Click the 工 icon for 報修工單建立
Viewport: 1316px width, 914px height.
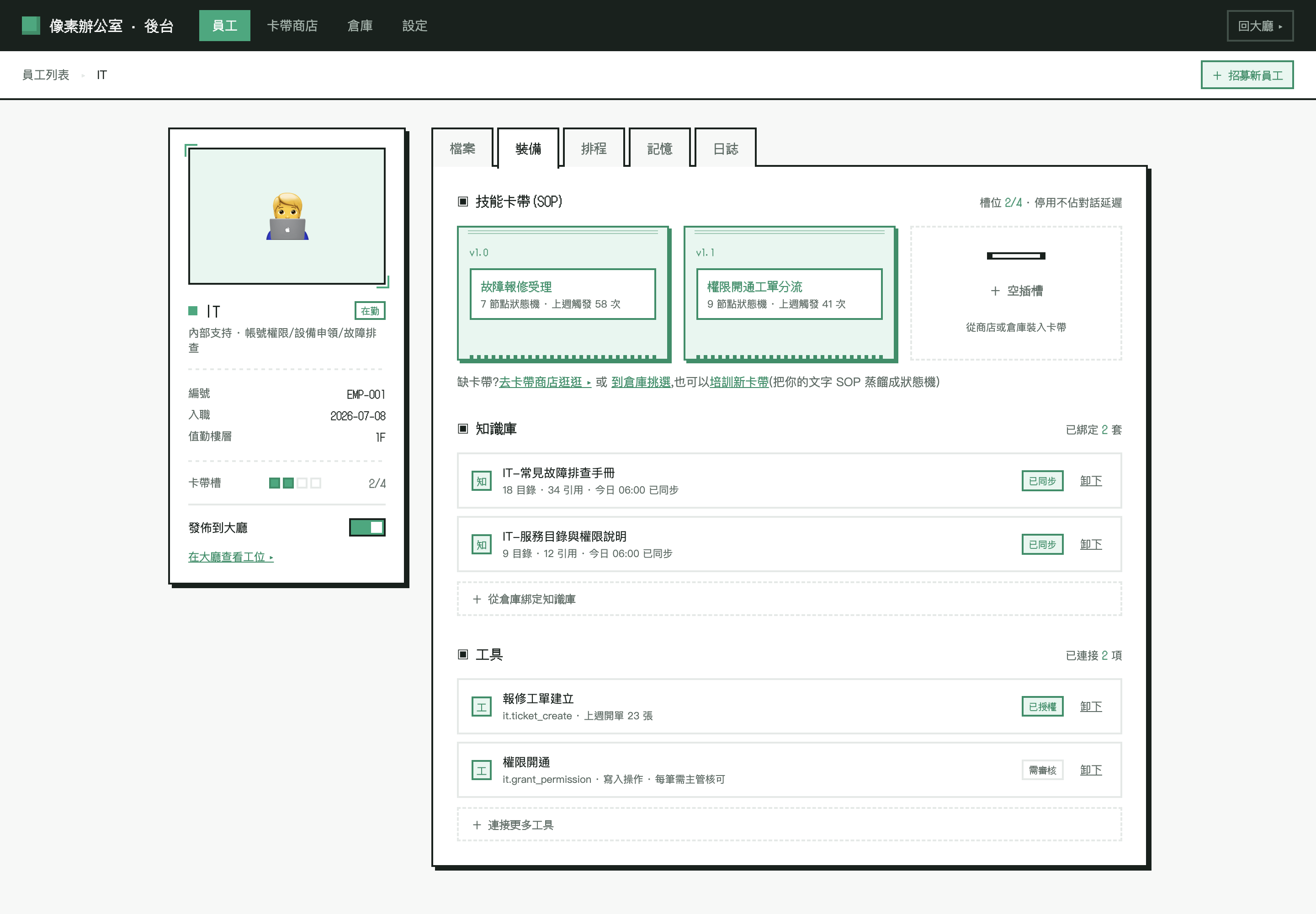coord(481,707)
